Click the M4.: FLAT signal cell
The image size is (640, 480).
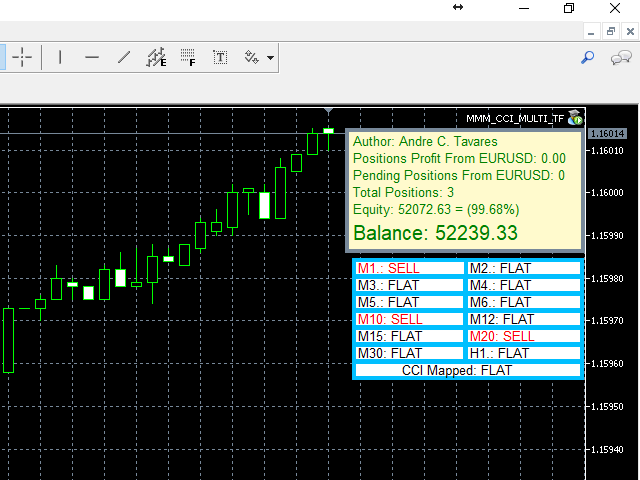click(x=524, y=285)
